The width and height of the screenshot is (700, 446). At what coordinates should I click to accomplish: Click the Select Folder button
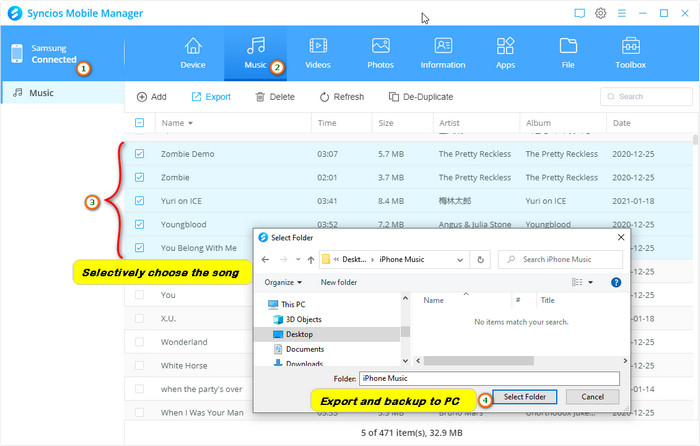(525, 397)
